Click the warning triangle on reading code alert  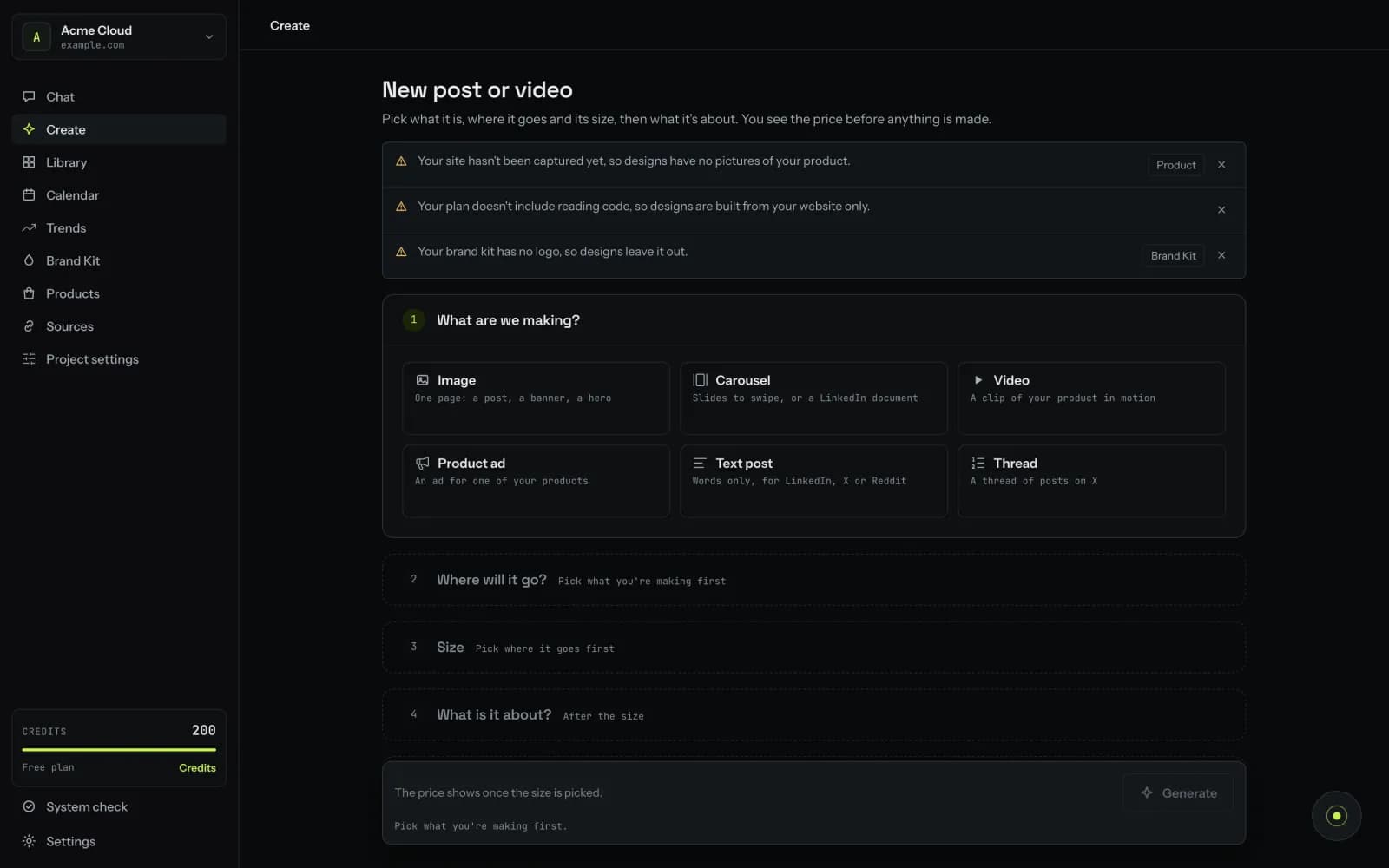[x=401, y=207]
